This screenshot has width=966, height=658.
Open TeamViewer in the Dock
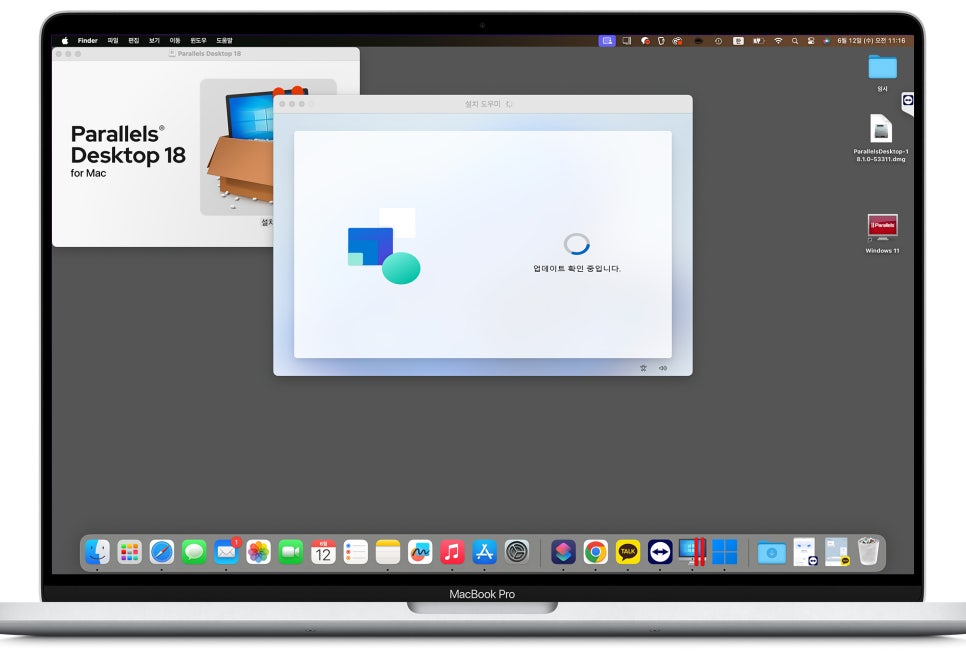[x=660, y=552]
